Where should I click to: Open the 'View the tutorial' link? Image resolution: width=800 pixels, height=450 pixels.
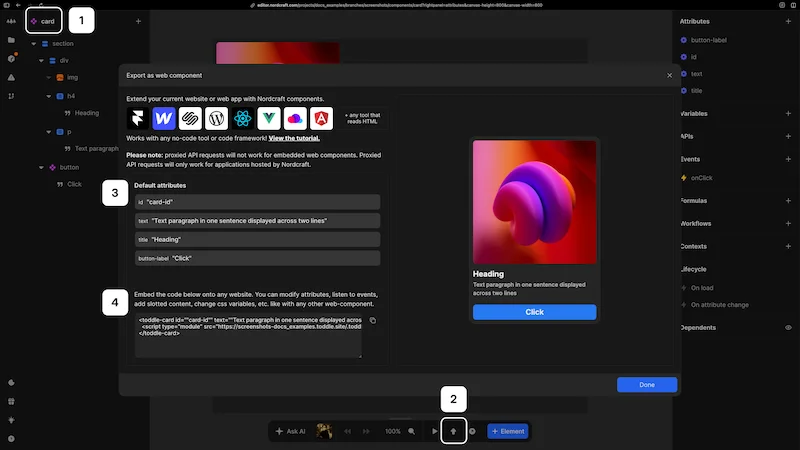click(x=294, y=138)
